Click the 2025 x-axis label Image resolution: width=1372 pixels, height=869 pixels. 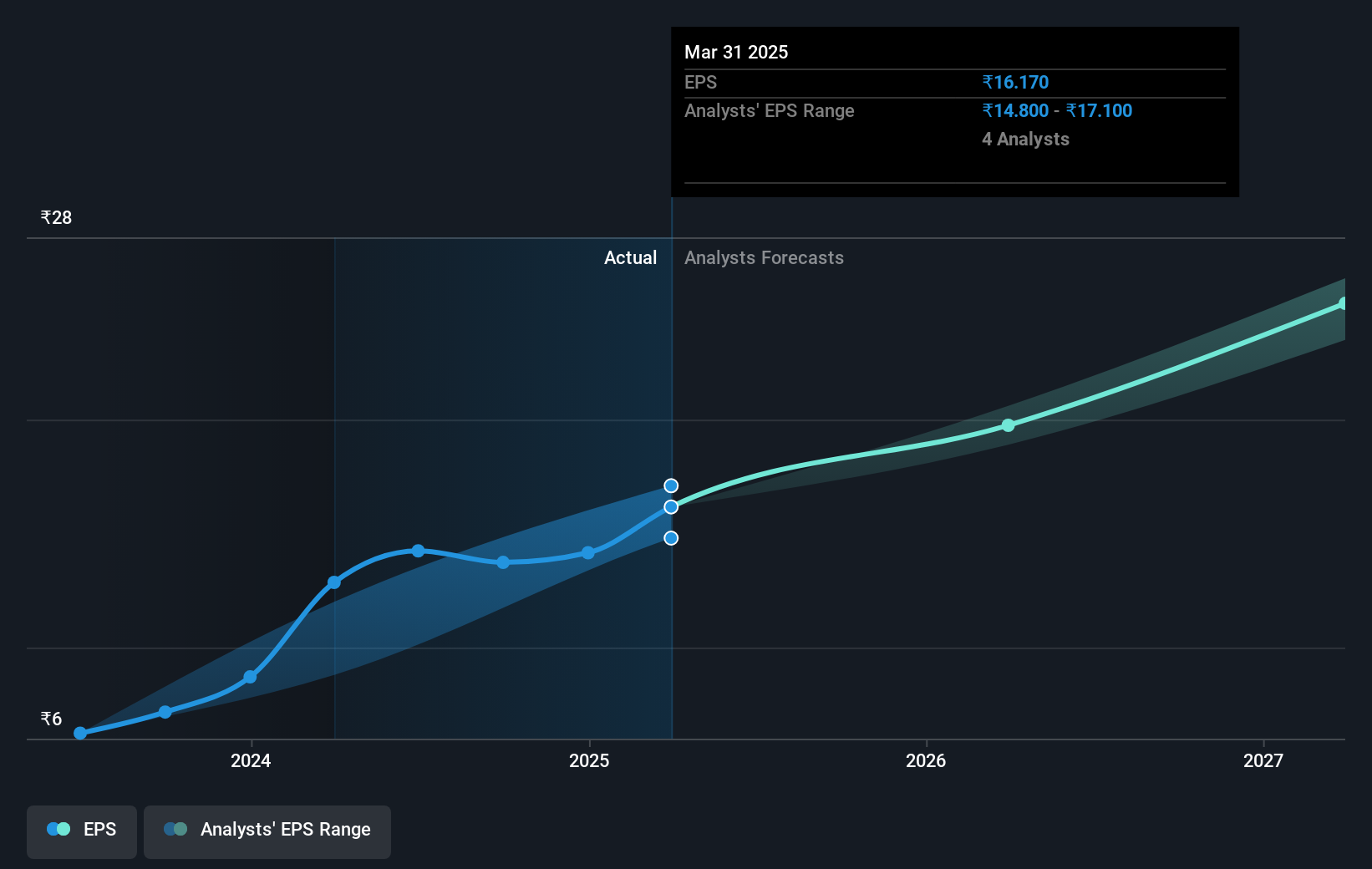coord(589,760)
